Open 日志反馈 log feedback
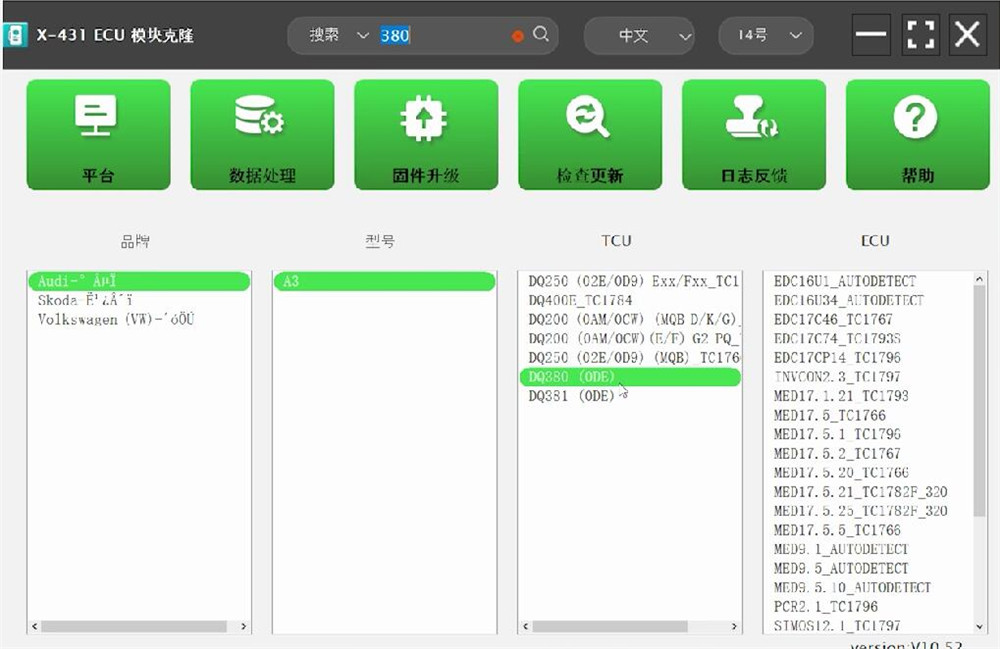The width and height of the screenshot is (1000, 649). tap(754, 133)
